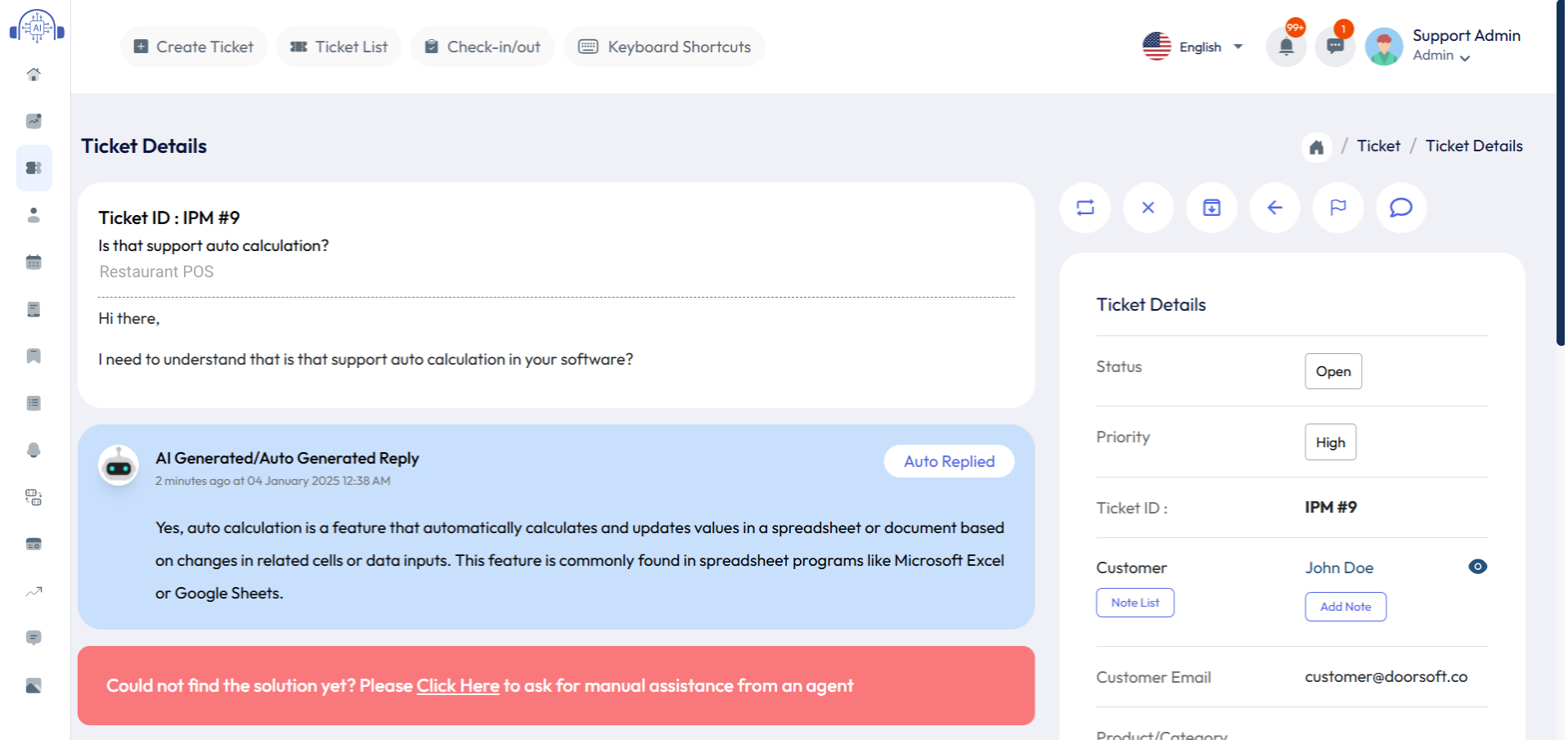This screenshot has height=740, width=1568.
Task: Click the notification bell icon
Action: (x=1286, y=47)
